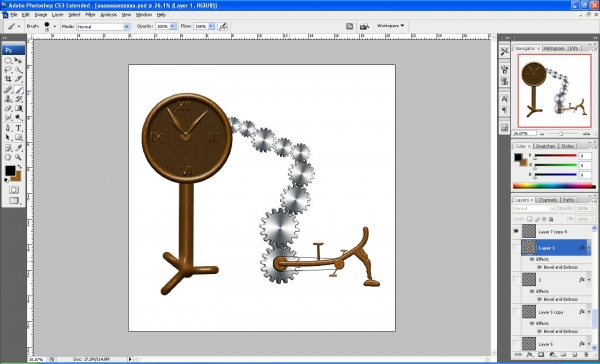
Task: Toggle Layer 5 copy Bevel and Emboss eye
Action: coord(540,331)
